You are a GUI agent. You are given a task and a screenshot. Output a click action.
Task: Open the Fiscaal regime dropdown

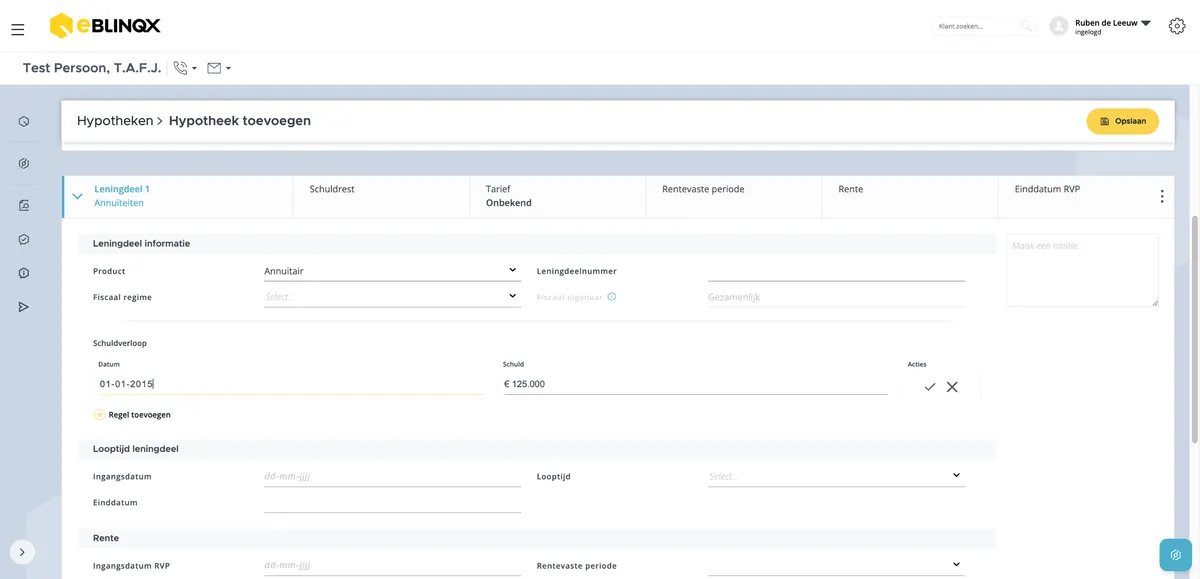(x=392, y=297)
